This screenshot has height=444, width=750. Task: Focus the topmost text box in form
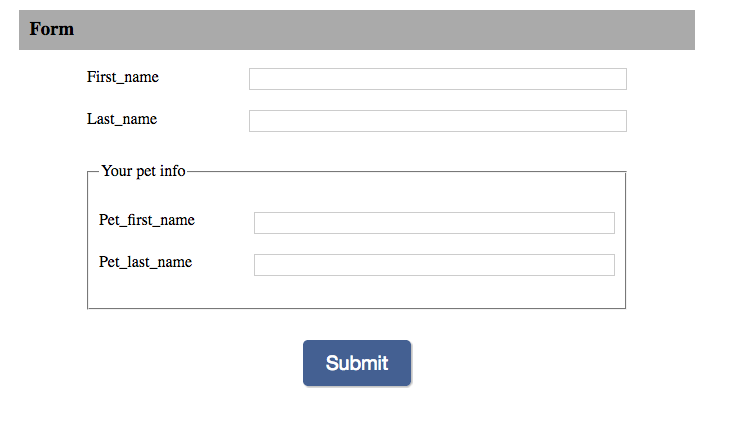point(437,79)
